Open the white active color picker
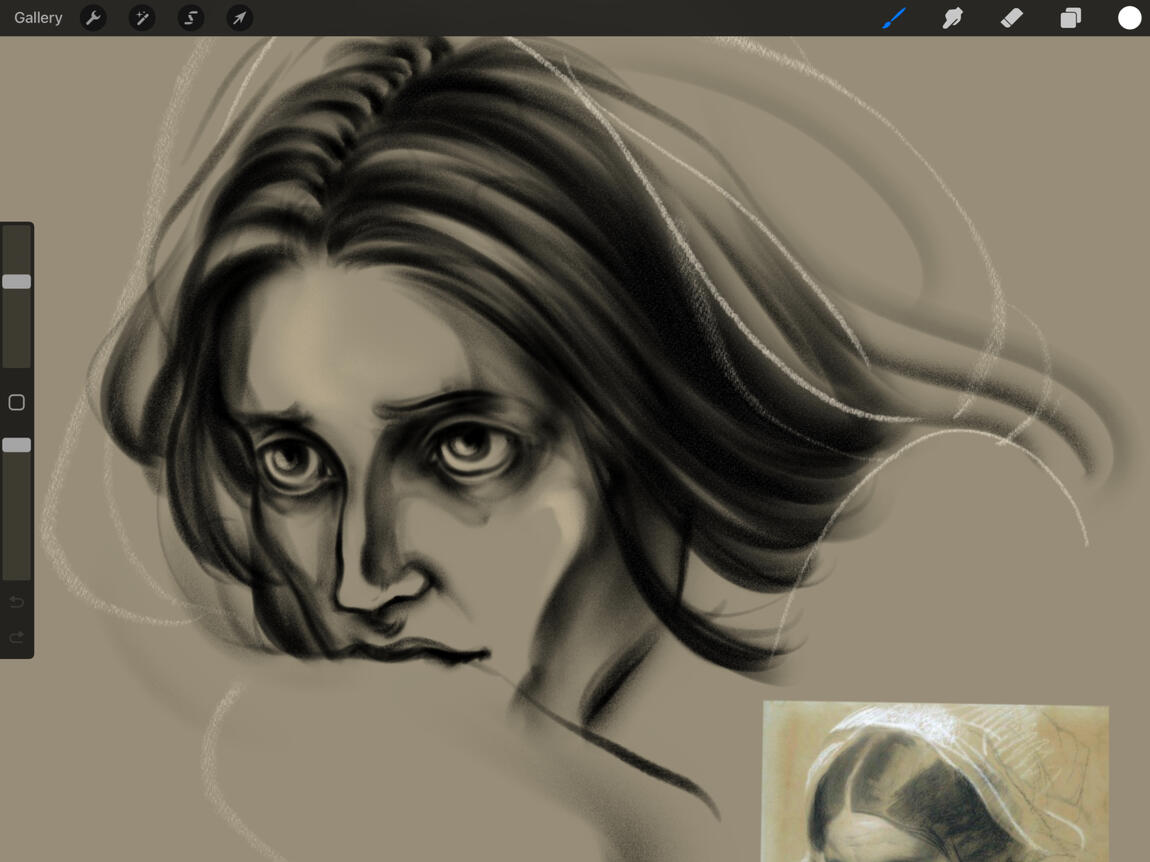Image resolution: width=1150 pixels, height=862 pixels. coord(1129,18)
